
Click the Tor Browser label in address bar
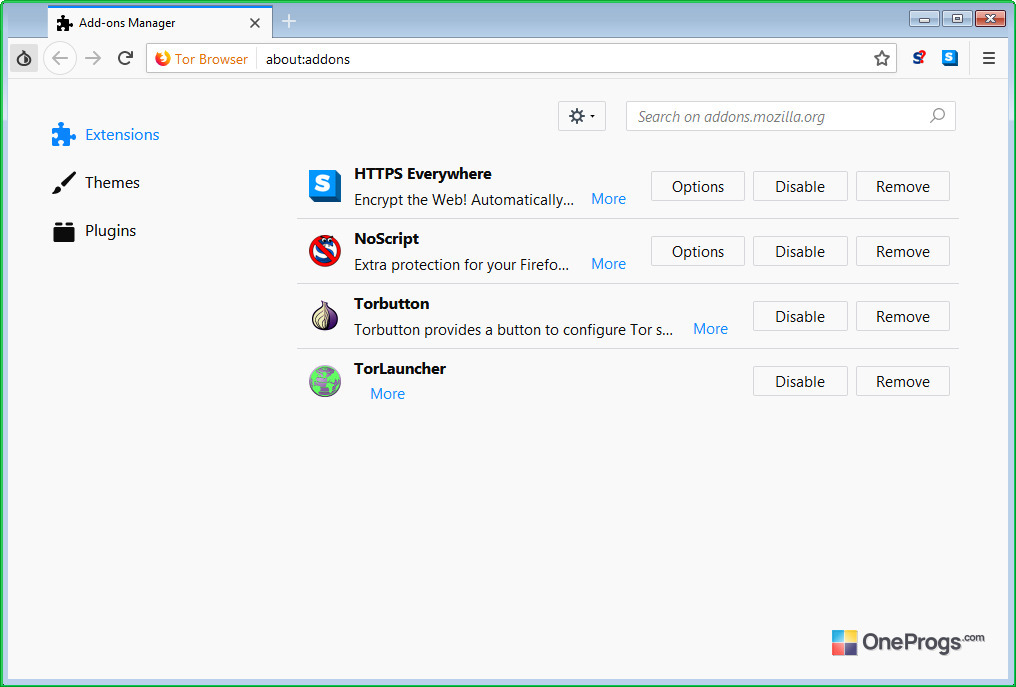[211, 59]
